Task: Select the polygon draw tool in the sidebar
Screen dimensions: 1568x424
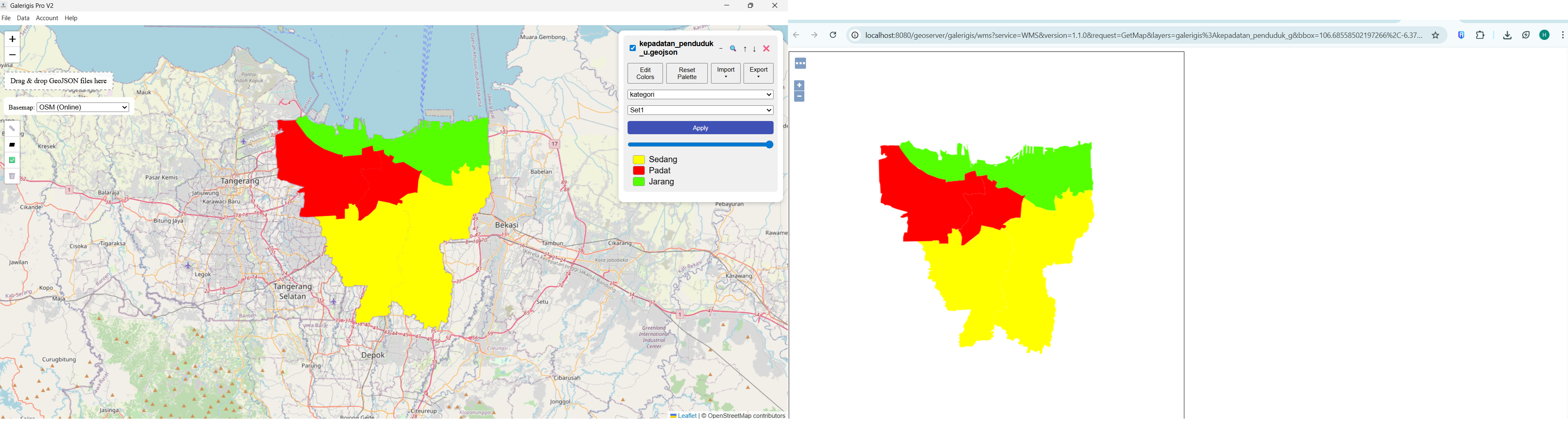Action: (x=12, y=144)
